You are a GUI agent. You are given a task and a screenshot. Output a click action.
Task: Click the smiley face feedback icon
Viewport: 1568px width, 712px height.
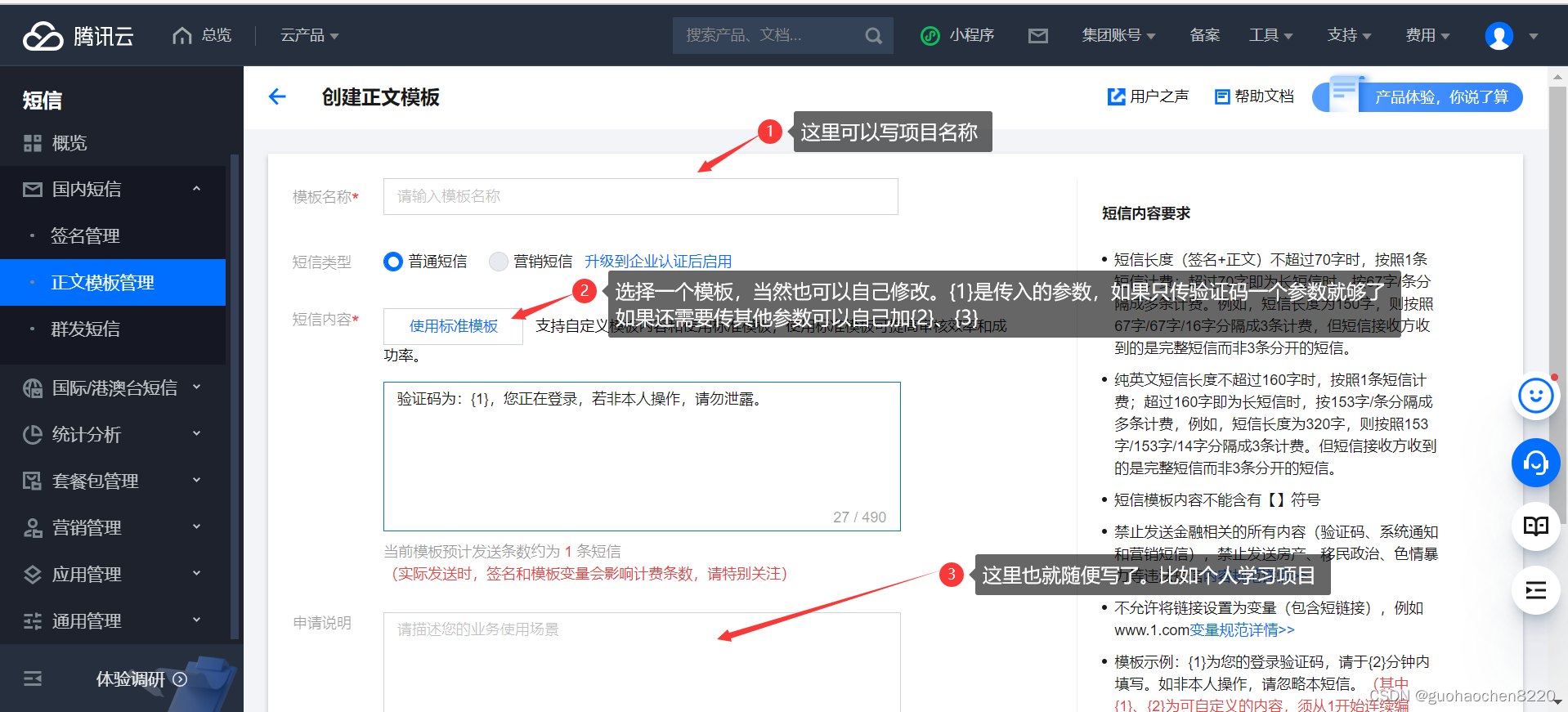pos(1535,396)
